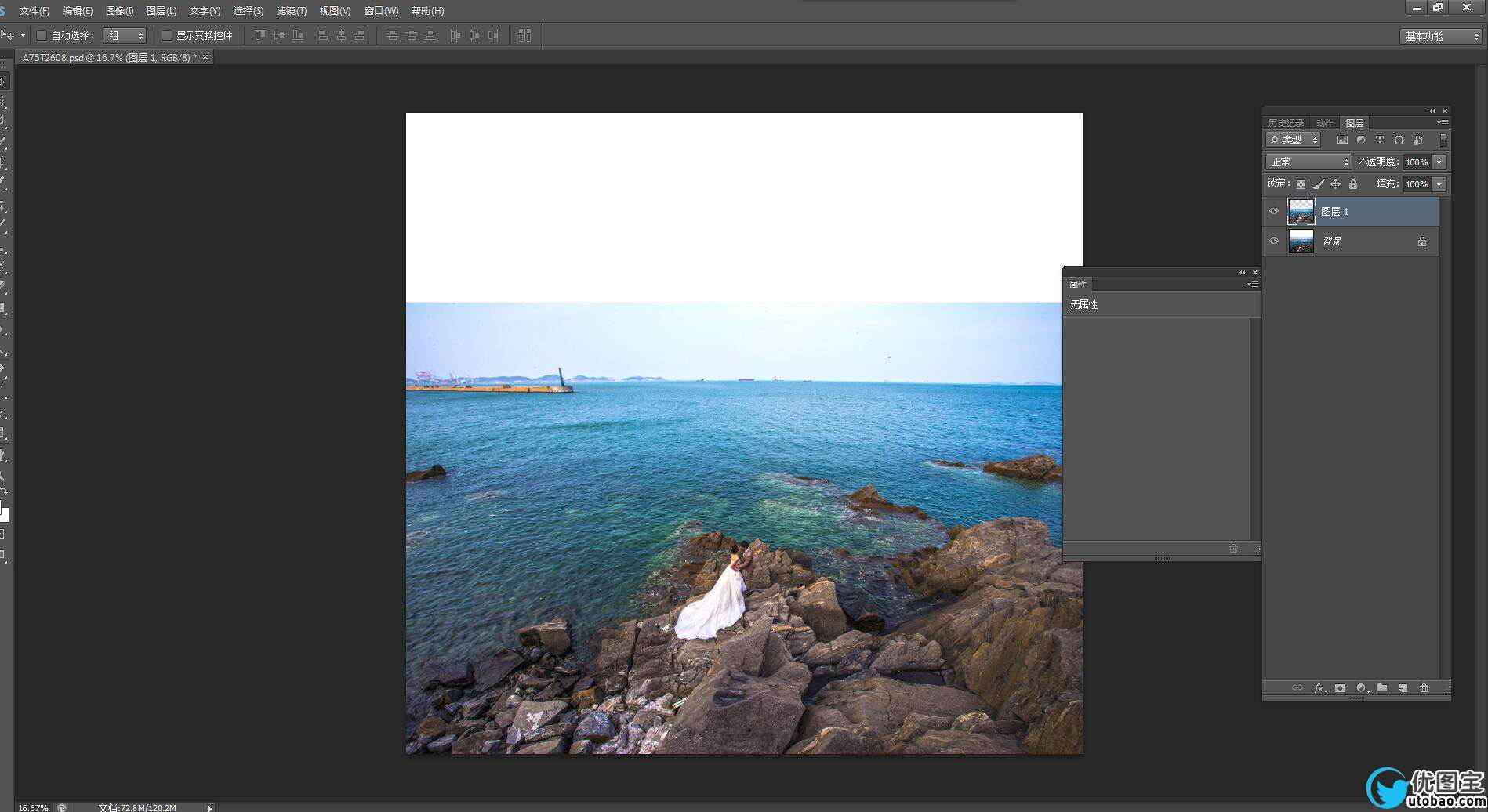The width and height of the screenshot is (1488, 812).
Task: Toggle visibility of the 背景 layer
Action: click(x=1274, y=241)
